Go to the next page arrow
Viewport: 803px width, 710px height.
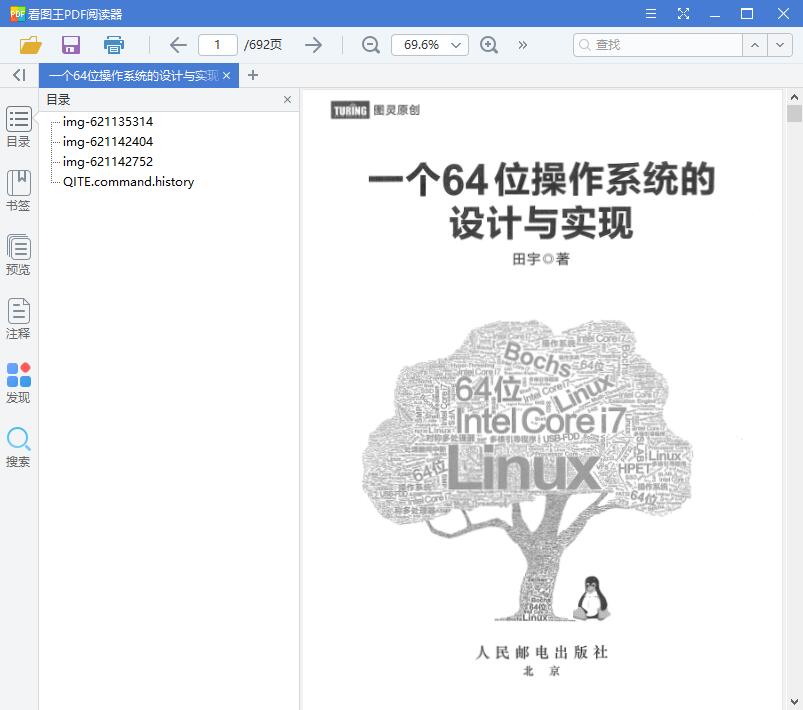[313, 45]
